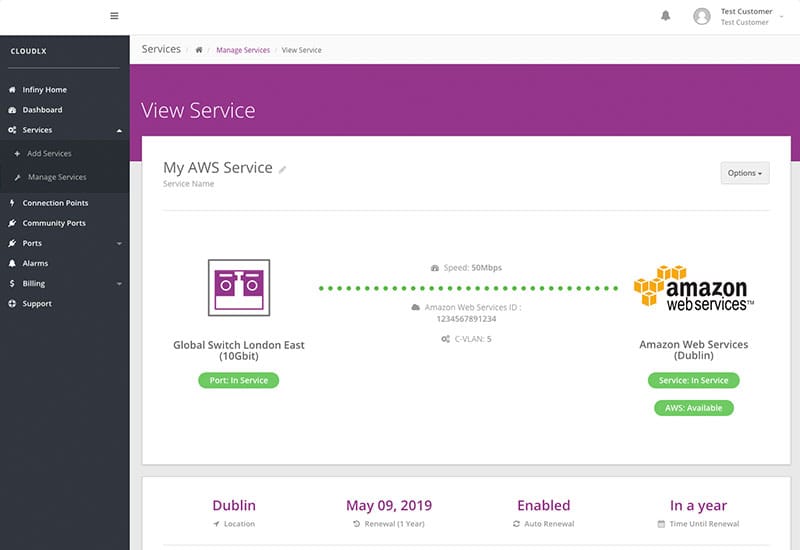
Task: Click the Dublin location value
Action: pos(234,506)
